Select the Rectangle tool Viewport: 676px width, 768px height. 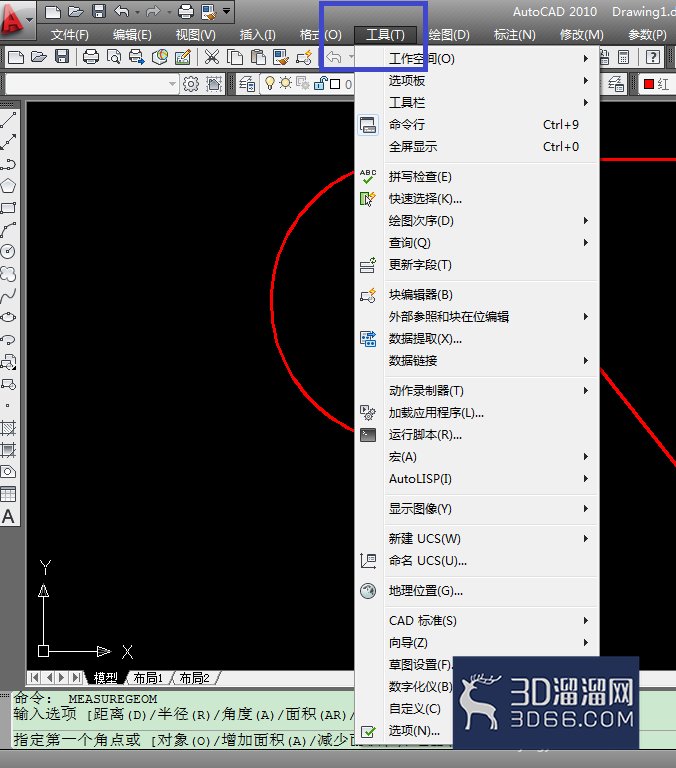(x=8, y=208)
